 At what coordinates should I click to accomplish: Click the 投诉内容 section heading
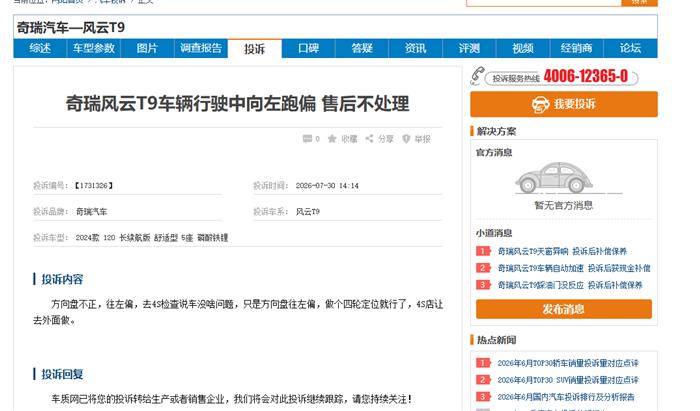[x=62, y=279]
